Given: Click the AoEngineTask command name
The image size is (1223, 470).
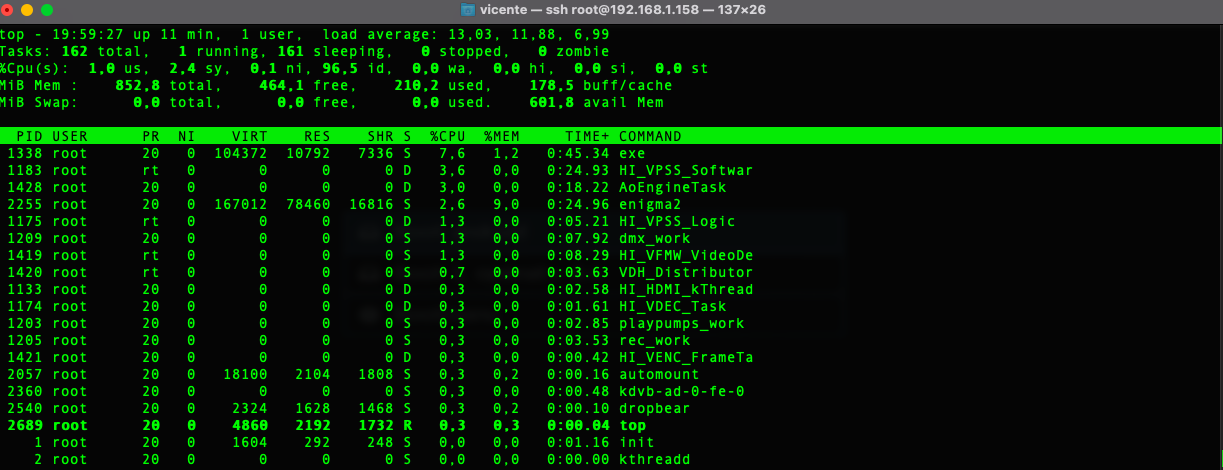Looking at the screenshot, I should tap(672, 188).
